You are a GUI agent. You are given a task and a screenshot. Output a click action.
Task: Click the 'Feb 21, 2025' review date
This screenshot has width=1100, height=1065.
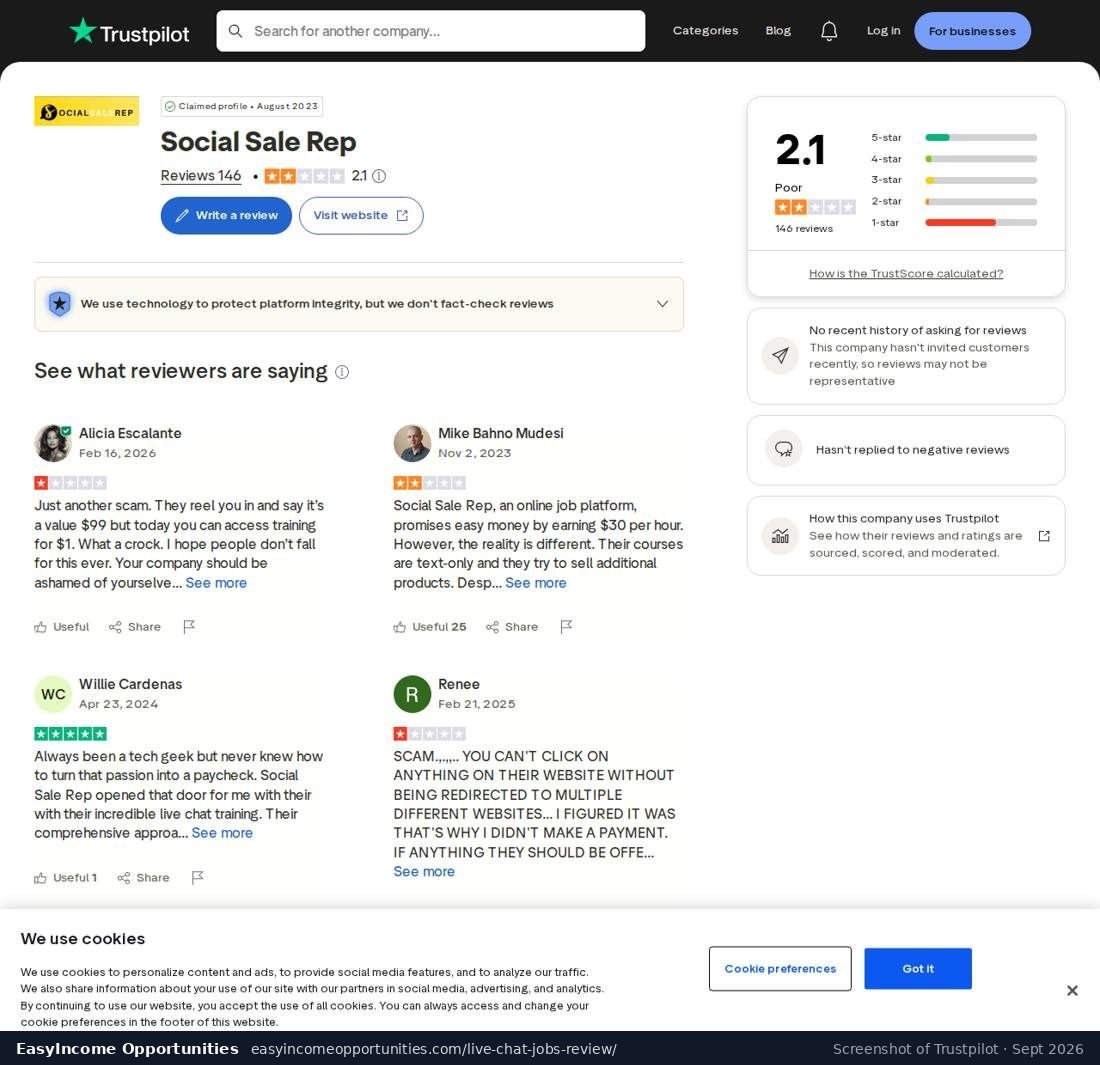[x=476, y=704]
